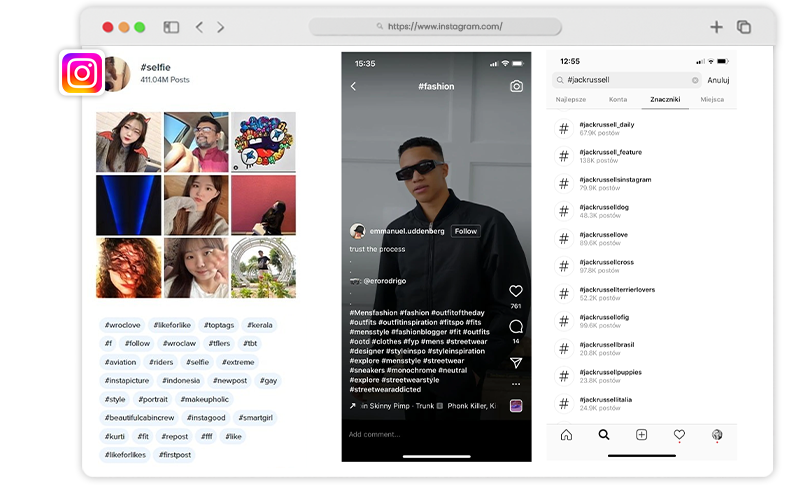
Task: Tap Anuluj to cancel search
Action: [x=718, y=80]
